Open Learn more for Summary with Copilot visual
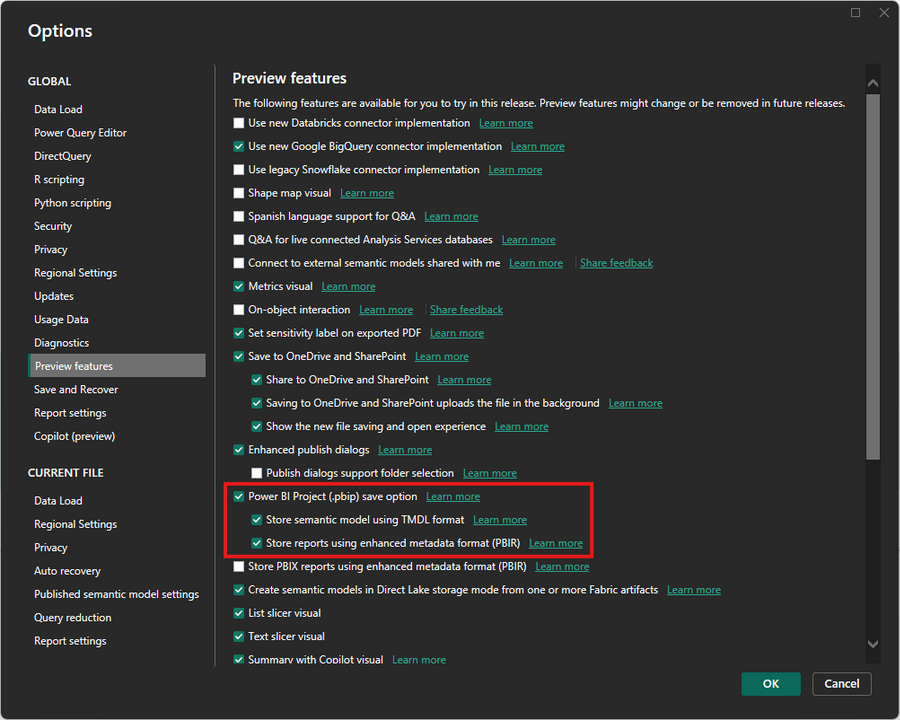This screenshot has height=720, width=900. click(x=419, y=660)
